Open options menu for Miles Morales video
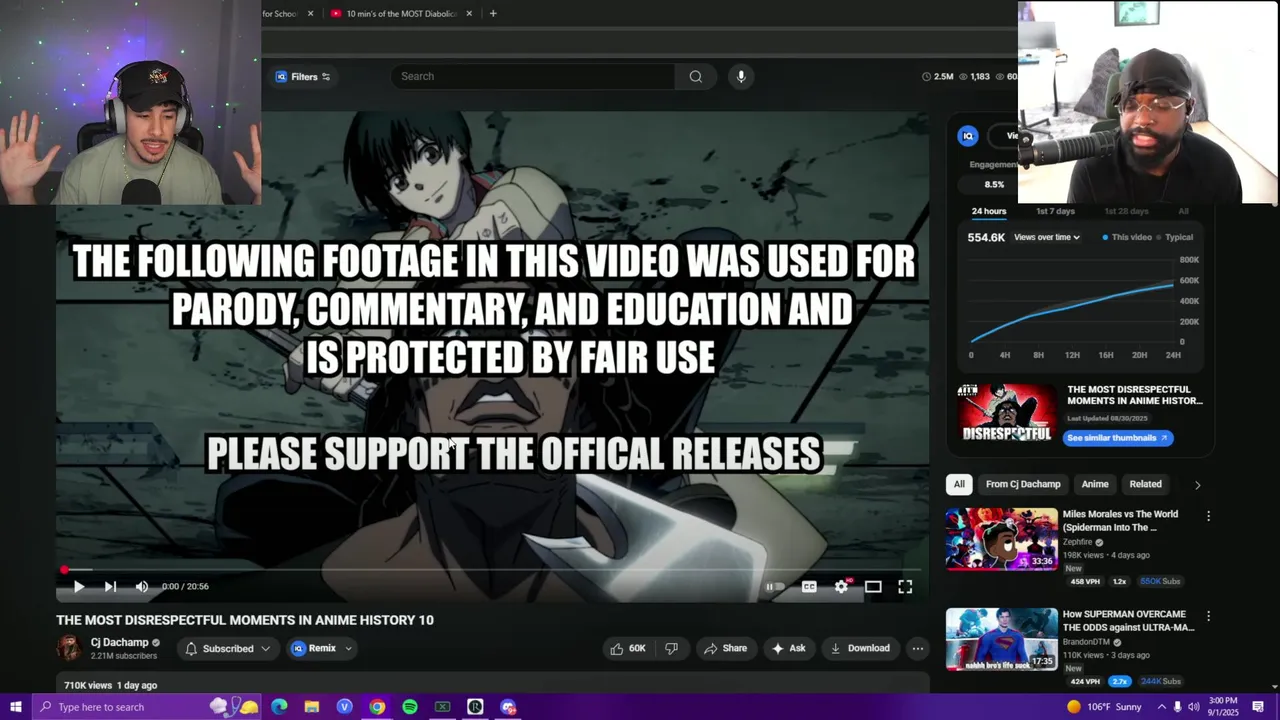1280x720 pixels. [x=1208, y=516]
